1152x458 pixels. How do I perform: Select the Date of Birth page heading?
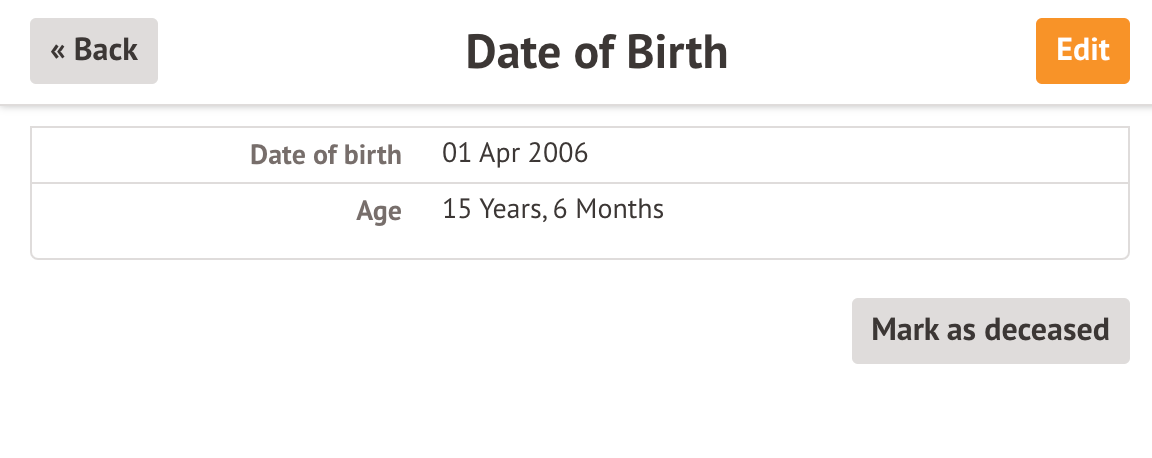click(x=597, y=53)
